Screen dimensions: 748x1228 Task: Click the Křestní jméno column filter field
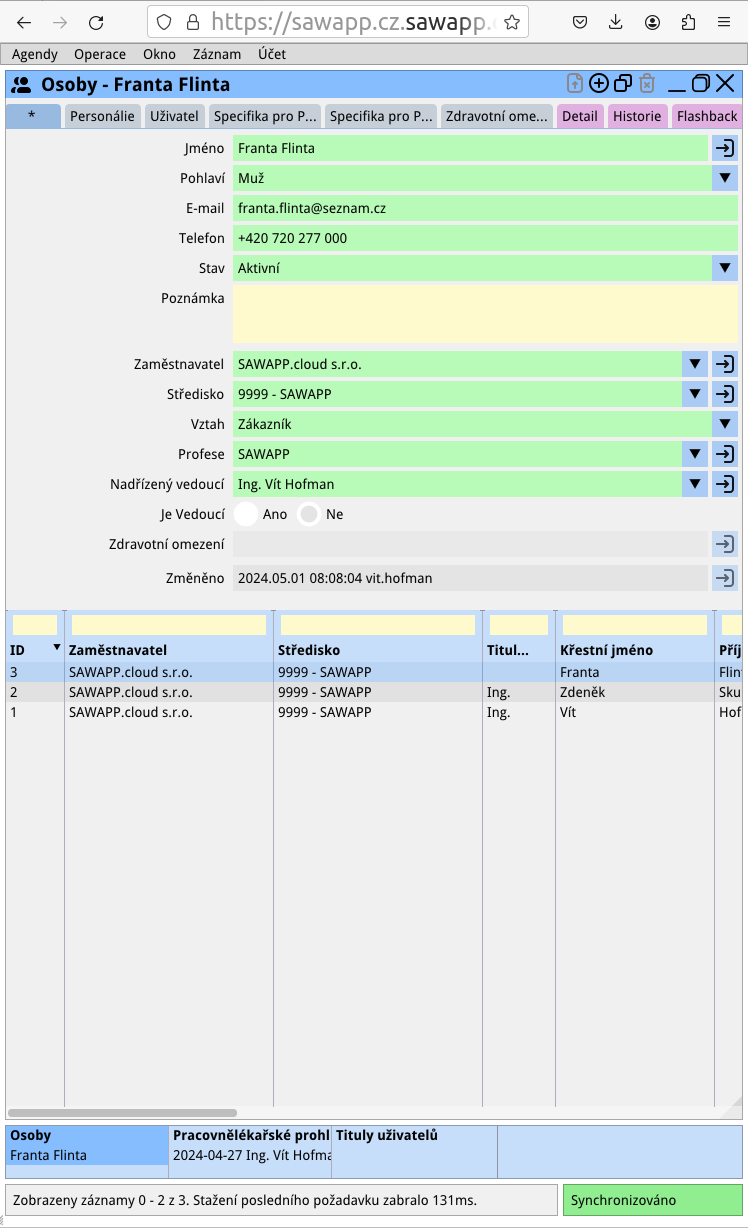[635, 625]
